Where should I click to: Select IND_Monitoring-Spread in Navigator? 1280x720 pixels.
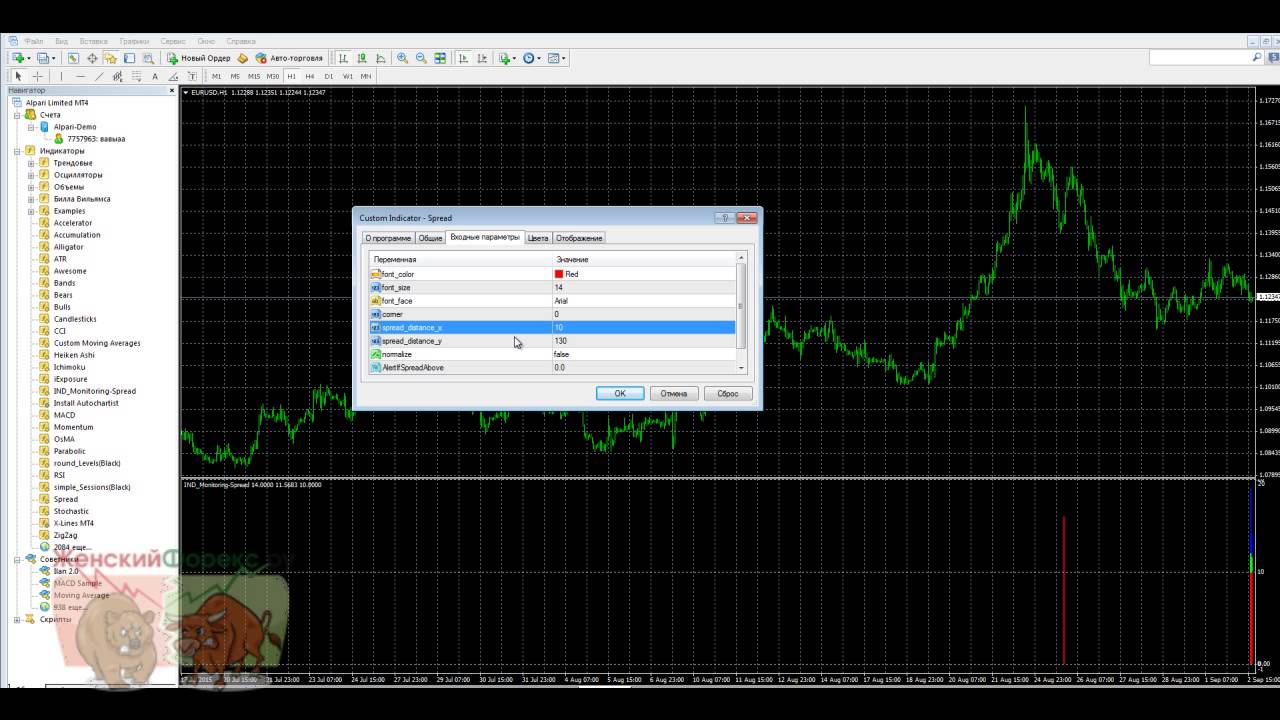95,391
